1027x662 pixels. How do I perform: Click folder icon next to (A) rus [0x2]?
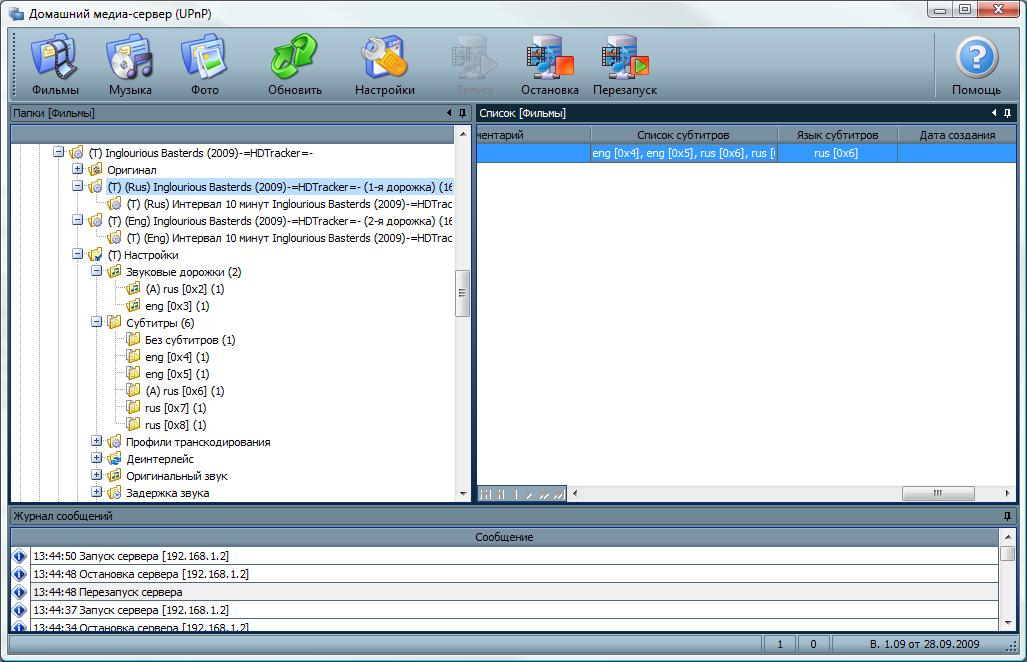click(x=133, y=289)
